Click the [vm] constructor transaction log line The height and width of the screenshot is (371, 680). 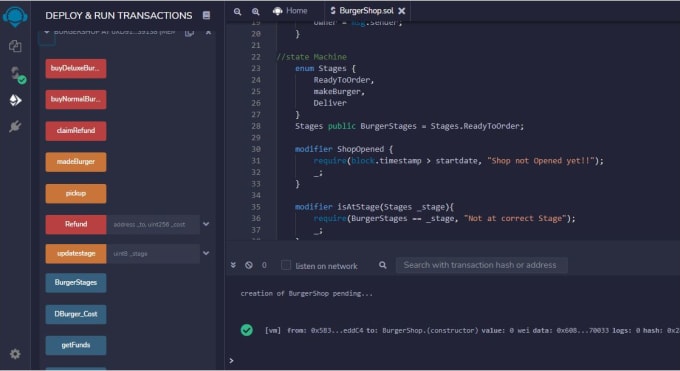click(x=472, y=331)
